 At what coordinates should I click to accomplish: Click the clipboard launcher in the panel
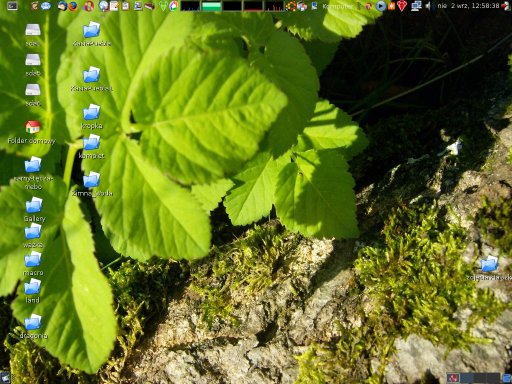(126, 6)
